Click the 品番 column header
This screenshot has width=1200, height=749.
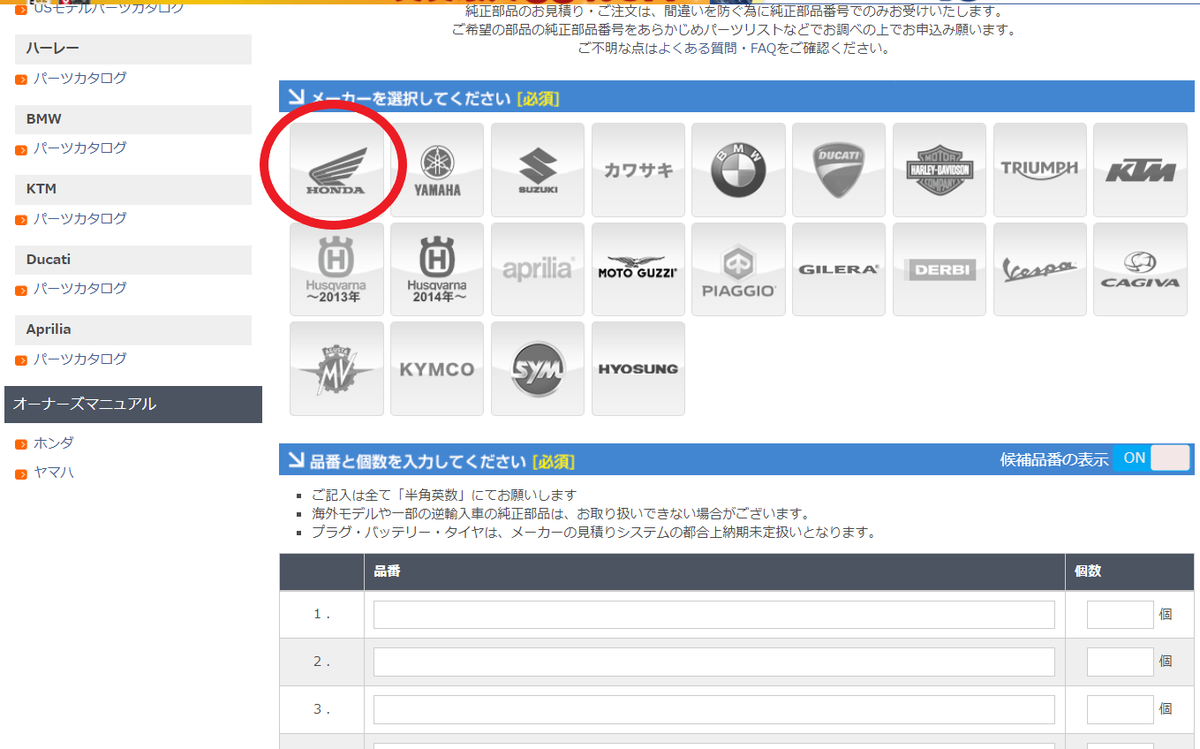(x=714, y=571)
